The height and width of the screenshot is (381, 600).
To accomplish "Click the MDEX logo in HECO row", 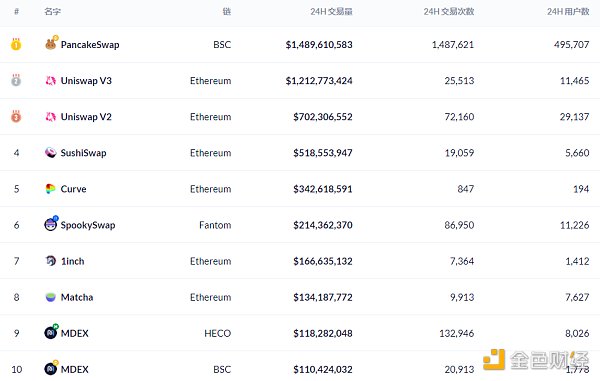I will (x=51, y=332).
